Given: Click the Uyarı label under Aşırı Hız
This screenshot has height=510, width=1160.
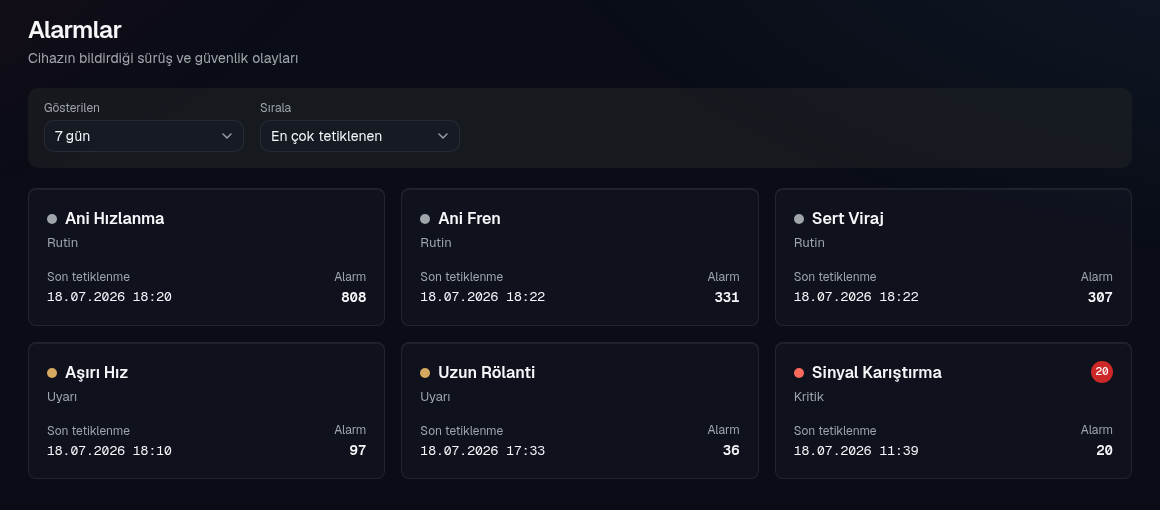Looking at the screenshot, I should click(x=62, y=397).
